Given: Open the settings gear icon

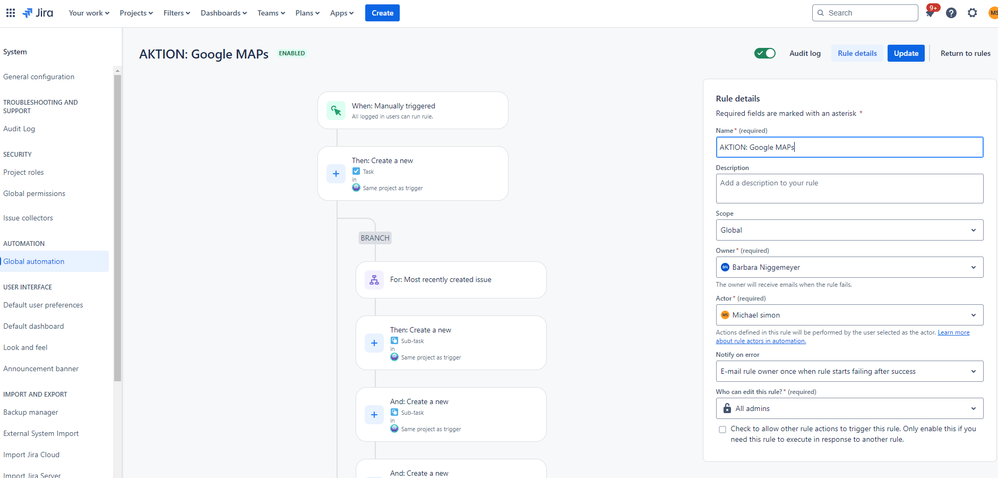Looking at the screenshot, I should pos(972,13).
